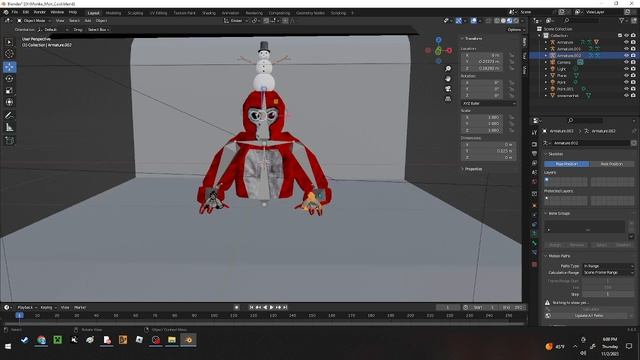This screenshot has width=640, height=360.
Task: Open the XYZ Euler rotation mode dropdown
Action: click(x=489, y=103)
